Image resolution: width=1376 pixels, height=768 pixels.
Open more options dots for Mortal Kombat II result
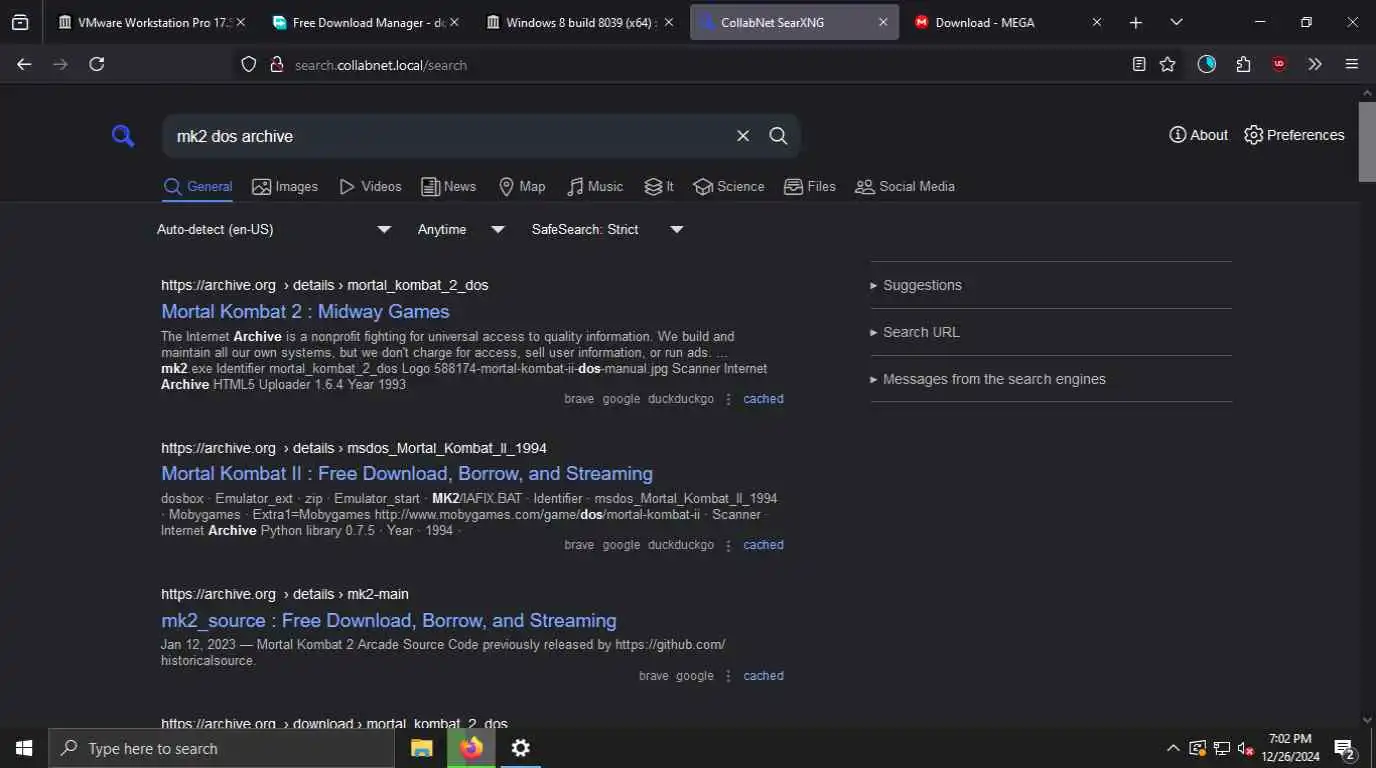pyautogui.click(x=728, y=545)
